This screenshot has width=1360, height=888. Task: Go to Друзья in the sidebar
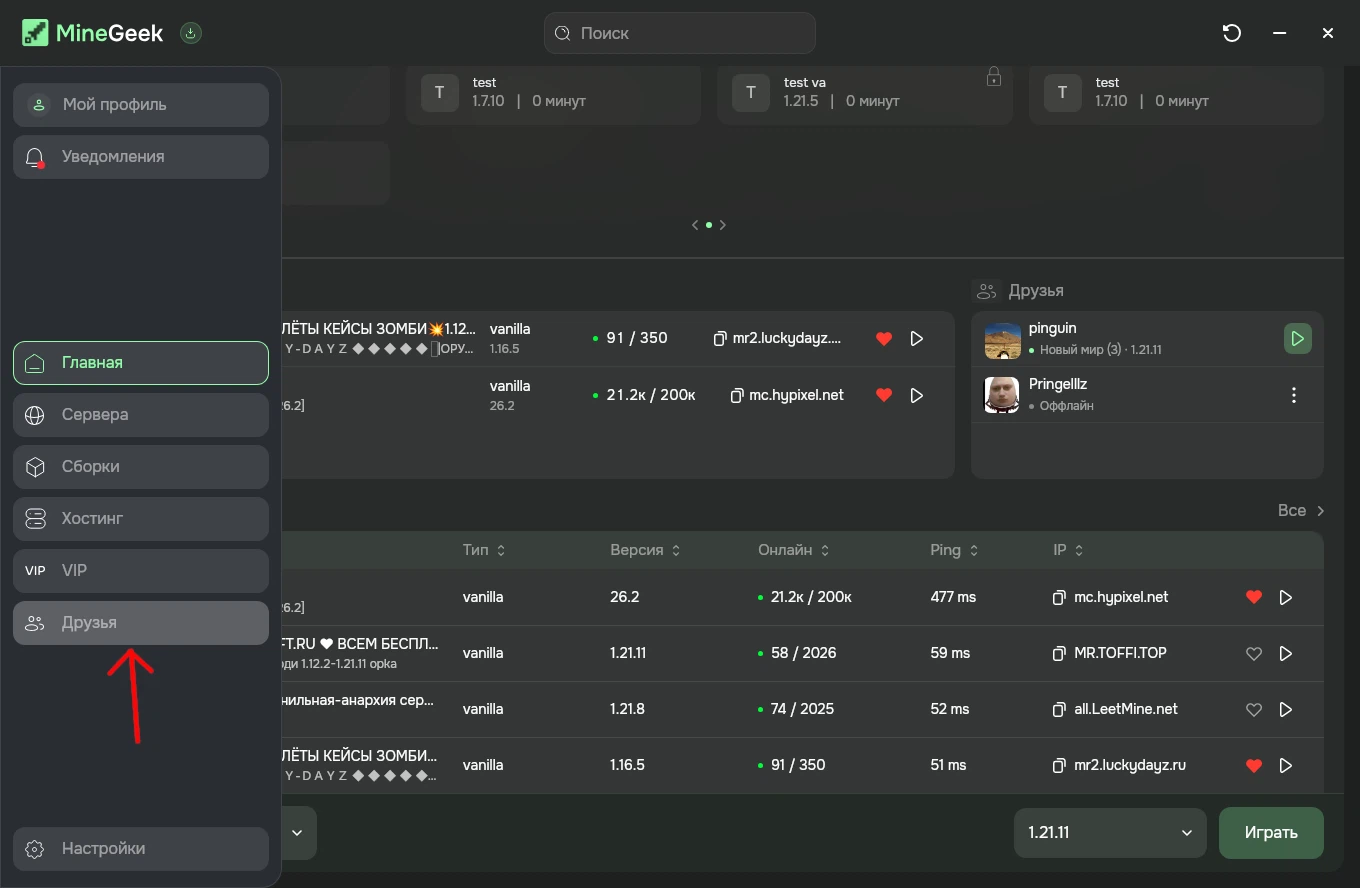[141, 623]
